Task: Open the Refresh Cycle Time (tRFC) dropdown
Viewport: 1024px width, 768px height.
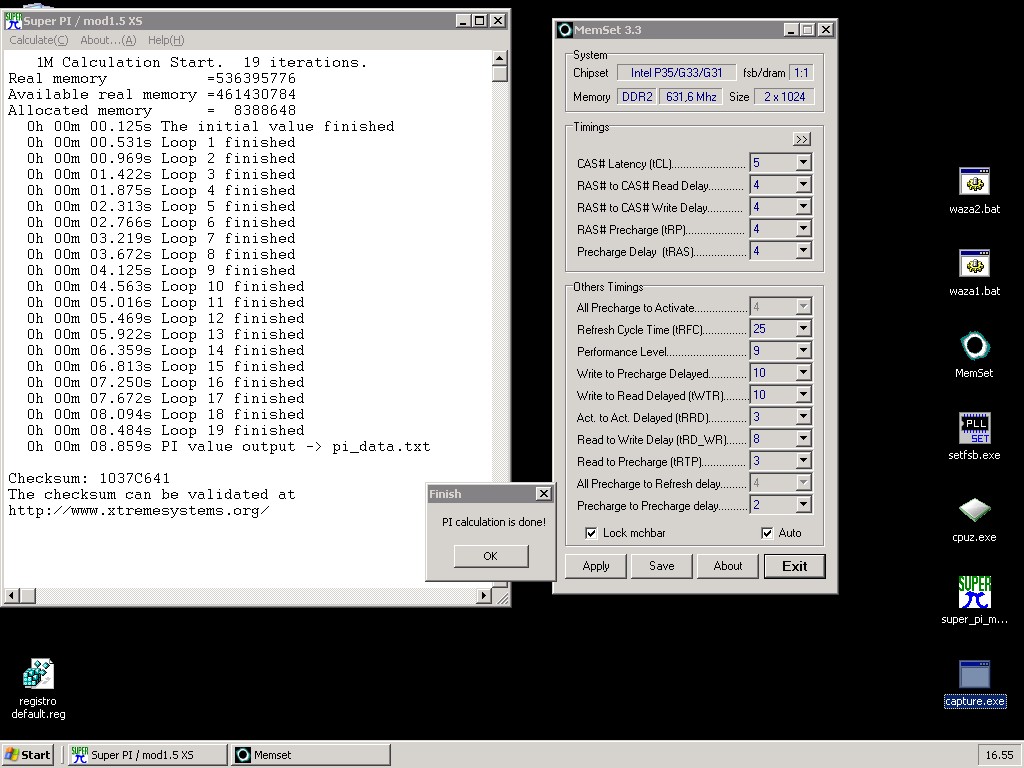Action: coord(803,328)
